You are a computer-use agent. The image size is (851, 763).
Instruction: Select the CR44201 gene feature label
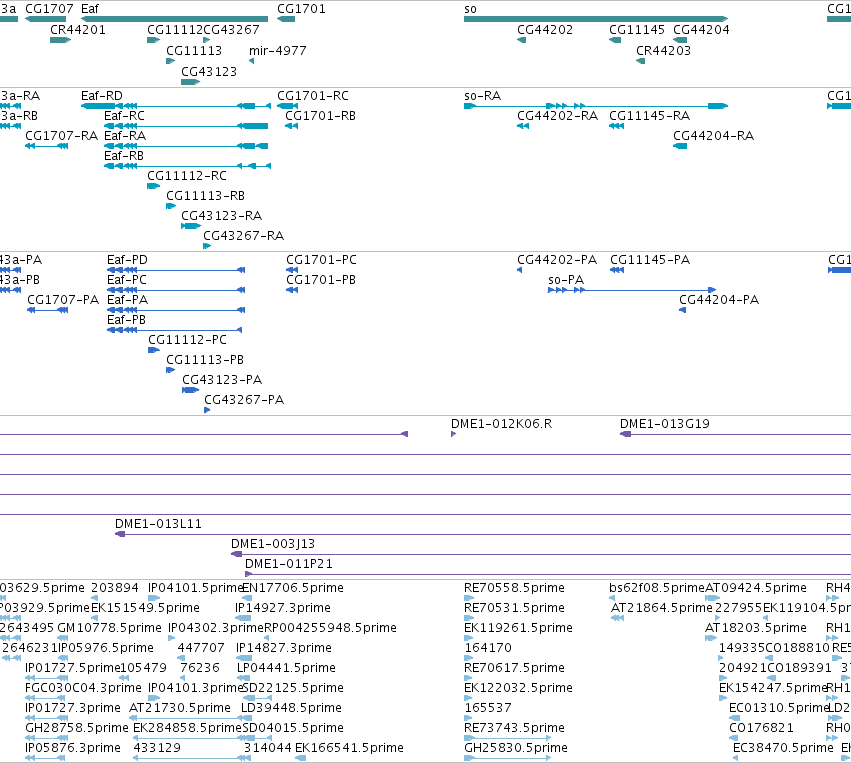(78, 30)
